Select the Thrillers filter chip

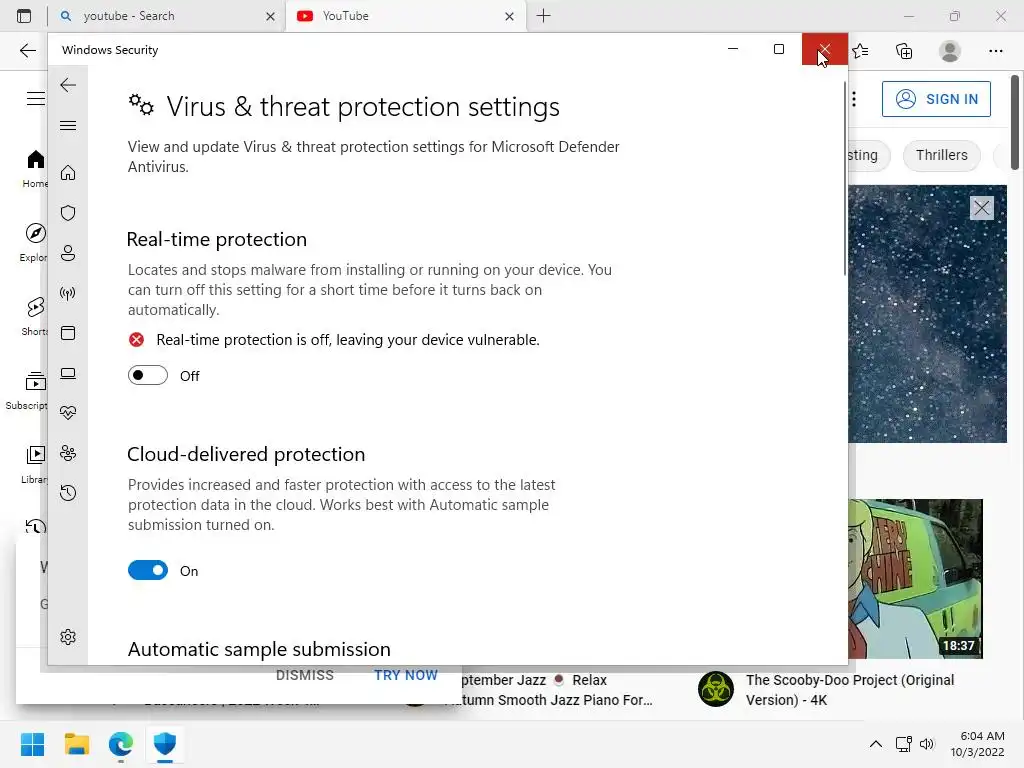coord(942,155)
